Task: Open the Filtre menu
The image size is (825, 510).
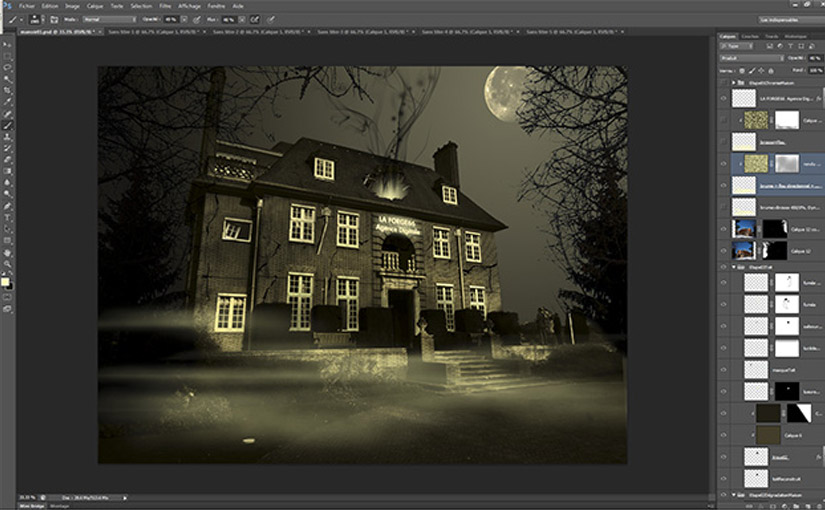Action: coord(165,6)
